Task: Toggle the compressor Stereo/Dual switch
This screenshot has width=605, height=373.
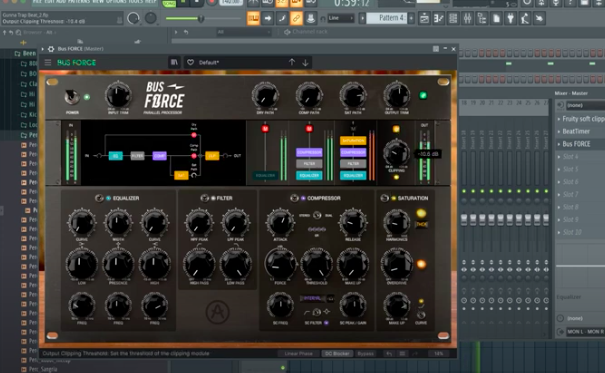Action: tap(317, 215)
